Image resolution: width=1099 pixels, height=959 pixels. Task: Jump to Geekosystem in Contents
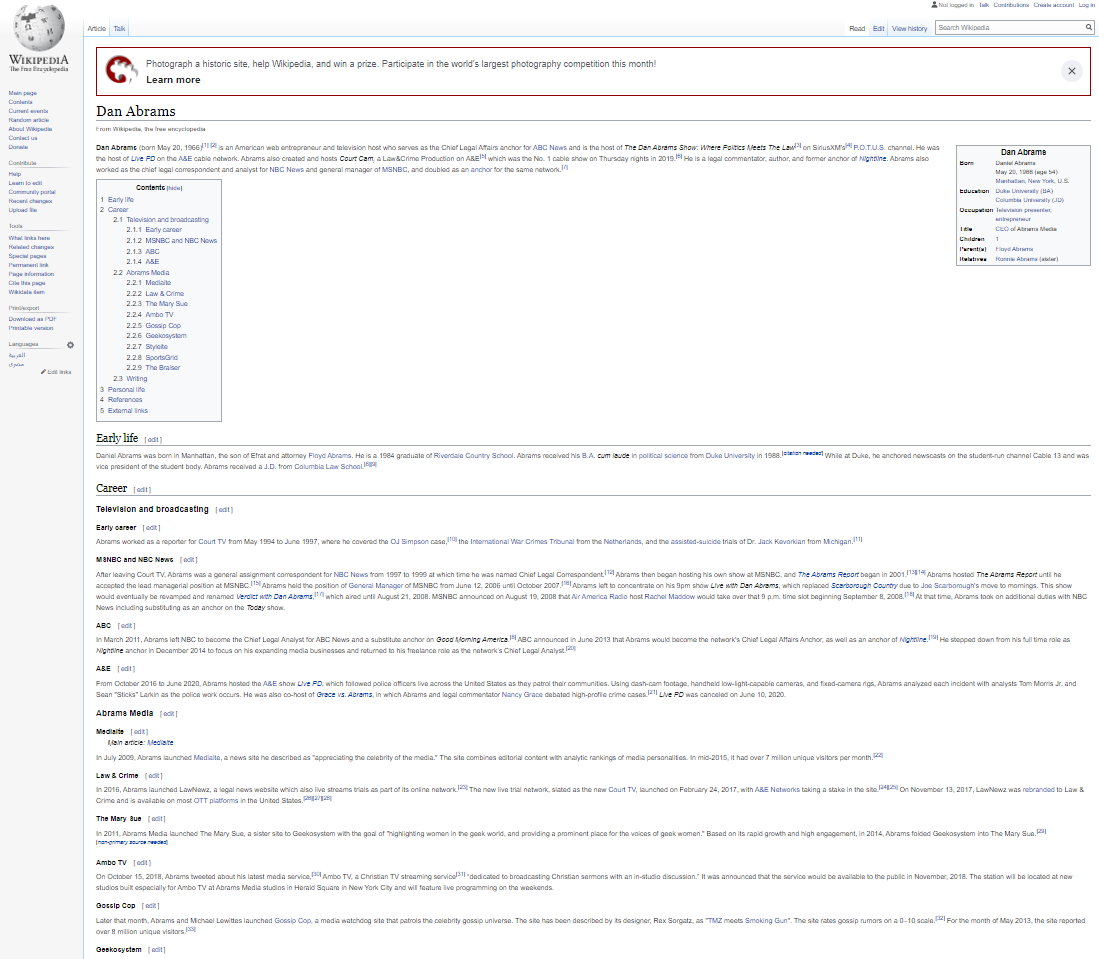tap(166, 336)
